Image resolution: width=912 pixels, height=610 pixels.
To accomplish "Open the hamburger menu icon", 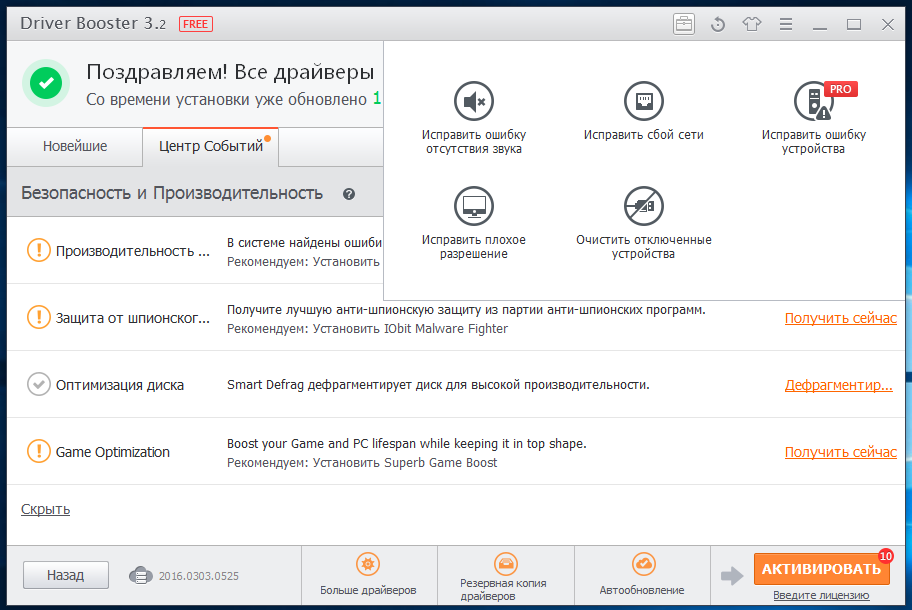I will coord(786,24).
